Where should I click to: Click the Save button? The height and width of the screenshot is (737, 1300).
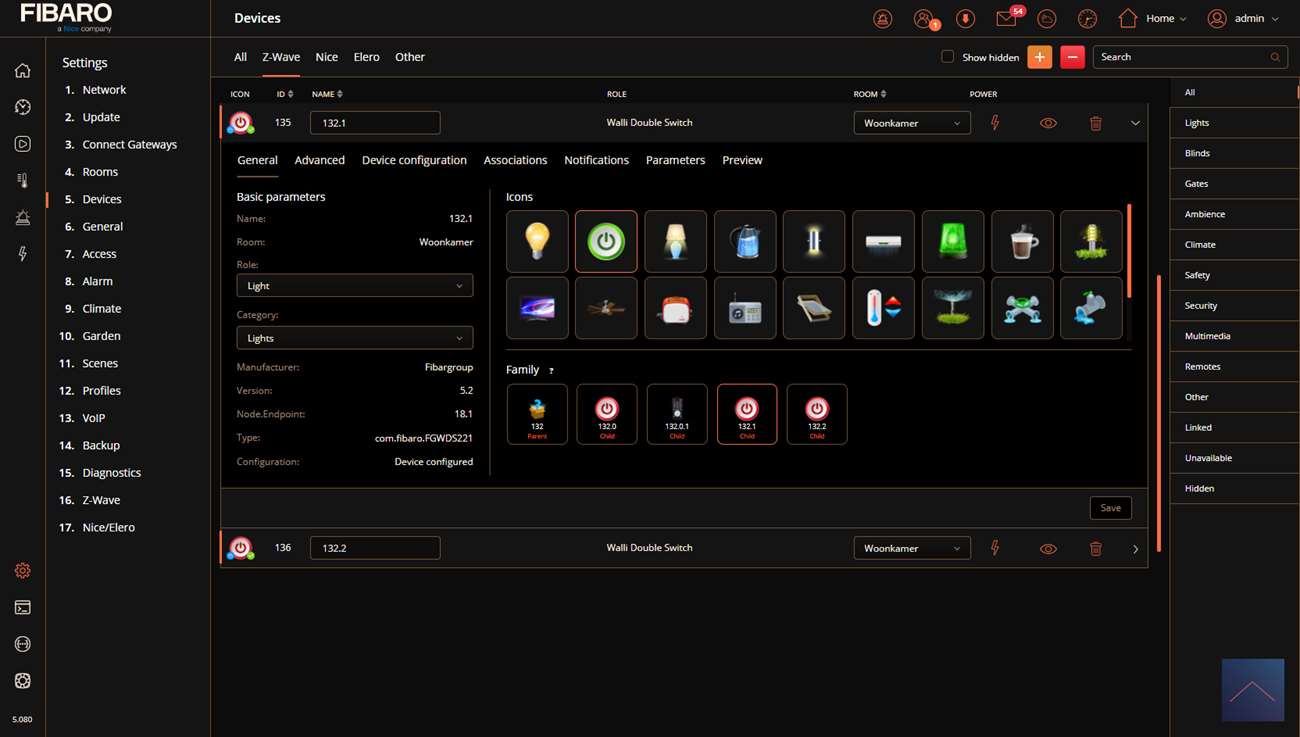coord(1110,508)
